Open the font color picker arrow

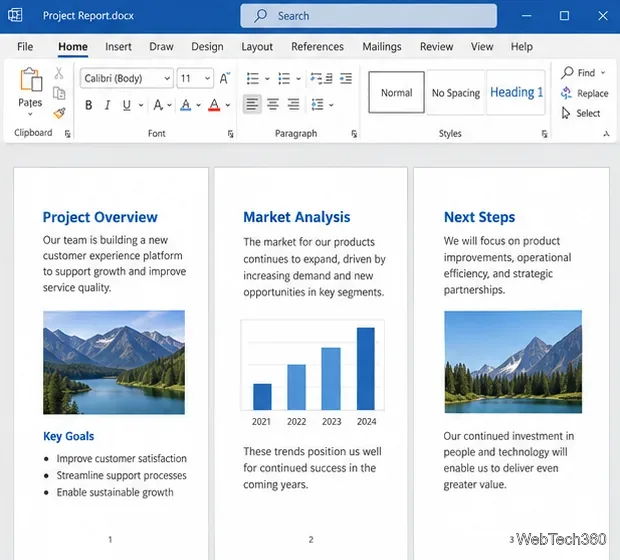pos(228,105)
